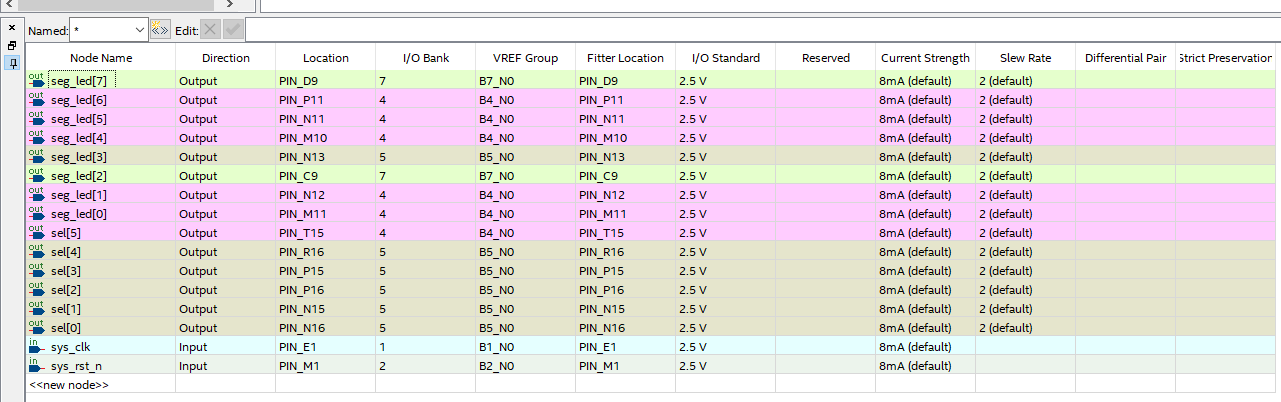Click the sys_rst_n input pin icon

[x=37, y=366]
